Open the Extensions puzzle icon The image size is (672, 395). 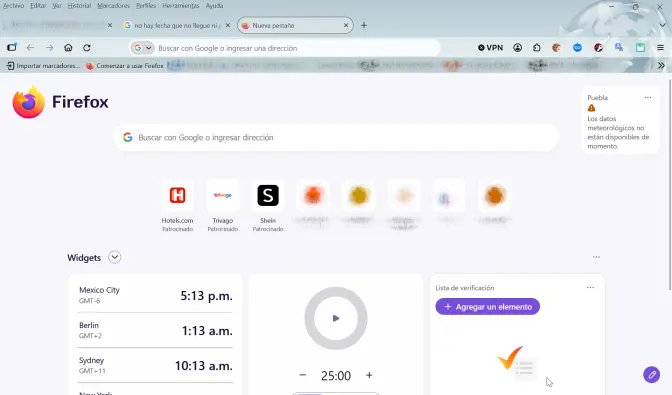pyautogui.click(x=537, y=48)
